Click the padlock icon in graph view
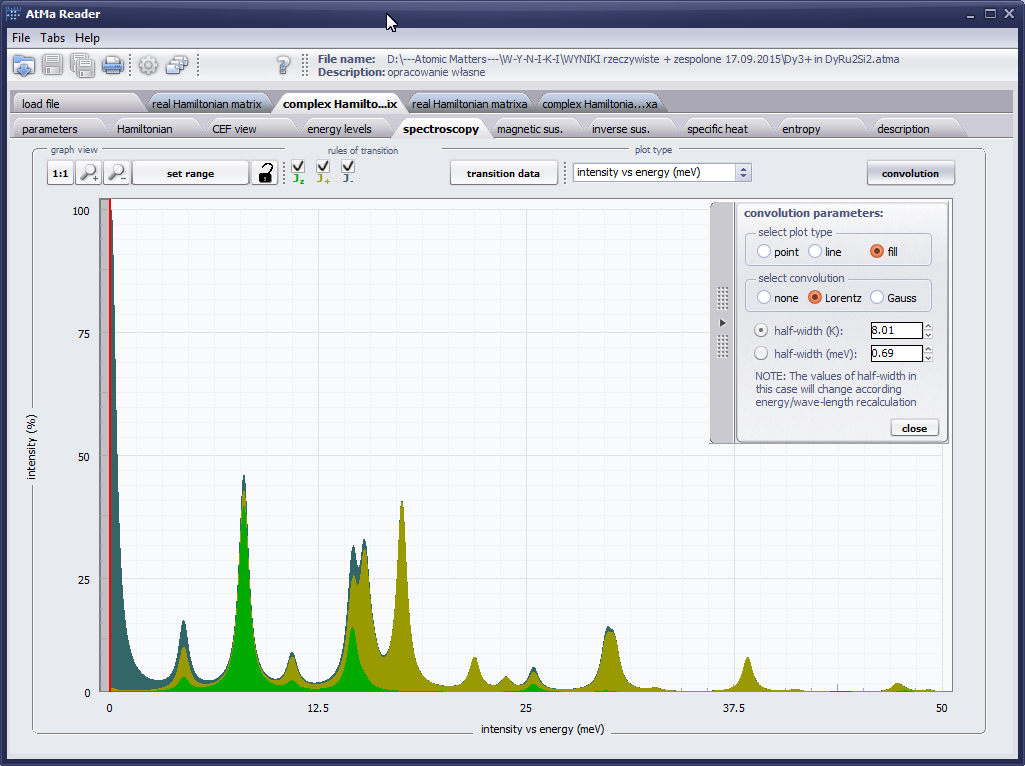1025x766 pixels. coord(265,172)
